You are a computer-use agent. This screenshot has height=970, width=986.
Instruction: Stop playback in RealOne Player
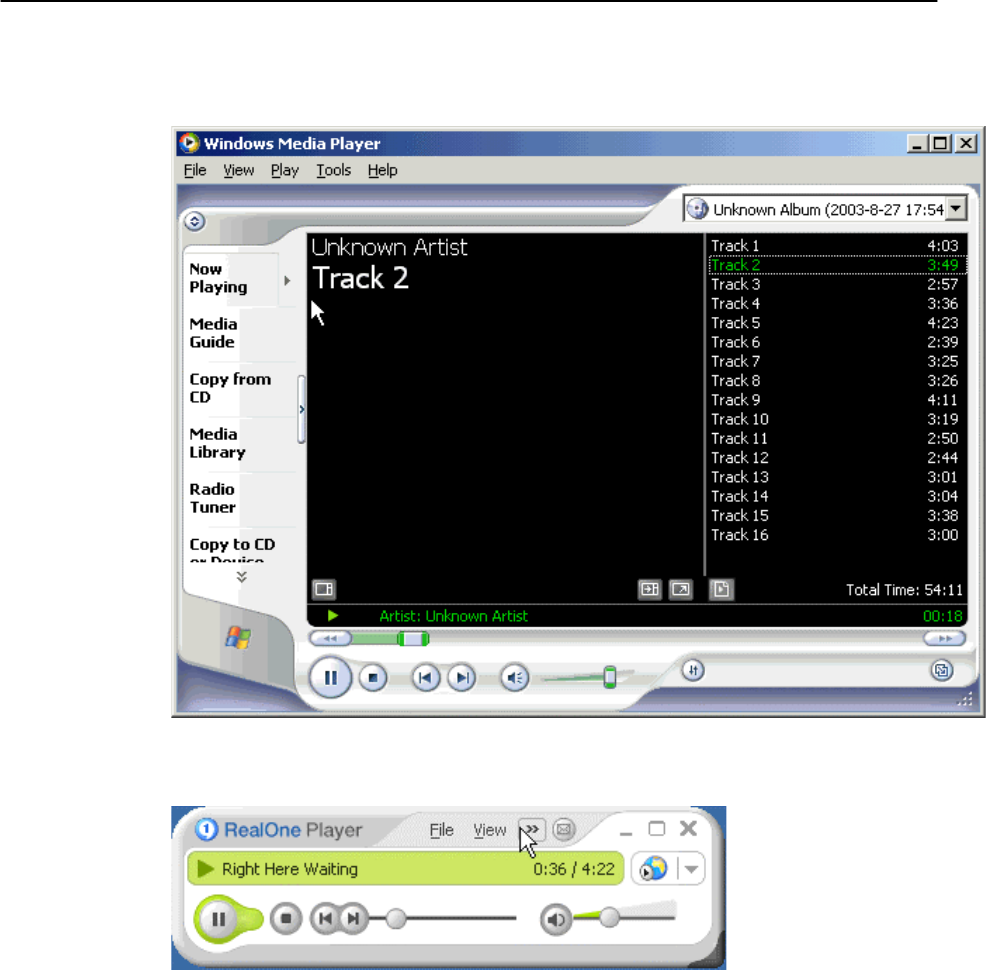[x=286, y=919]
